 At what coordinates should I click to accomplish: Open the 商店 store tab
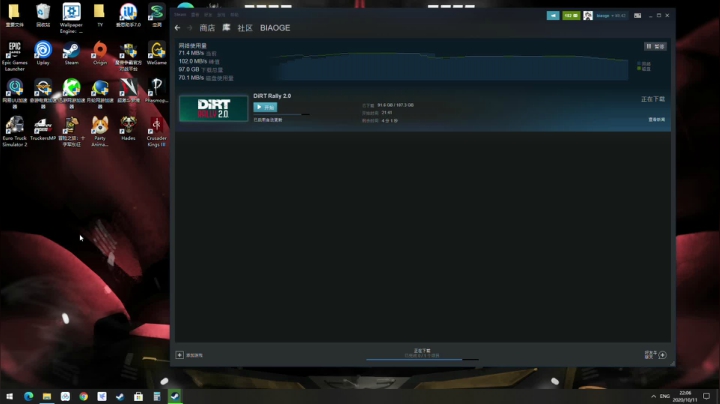point(207,28)
